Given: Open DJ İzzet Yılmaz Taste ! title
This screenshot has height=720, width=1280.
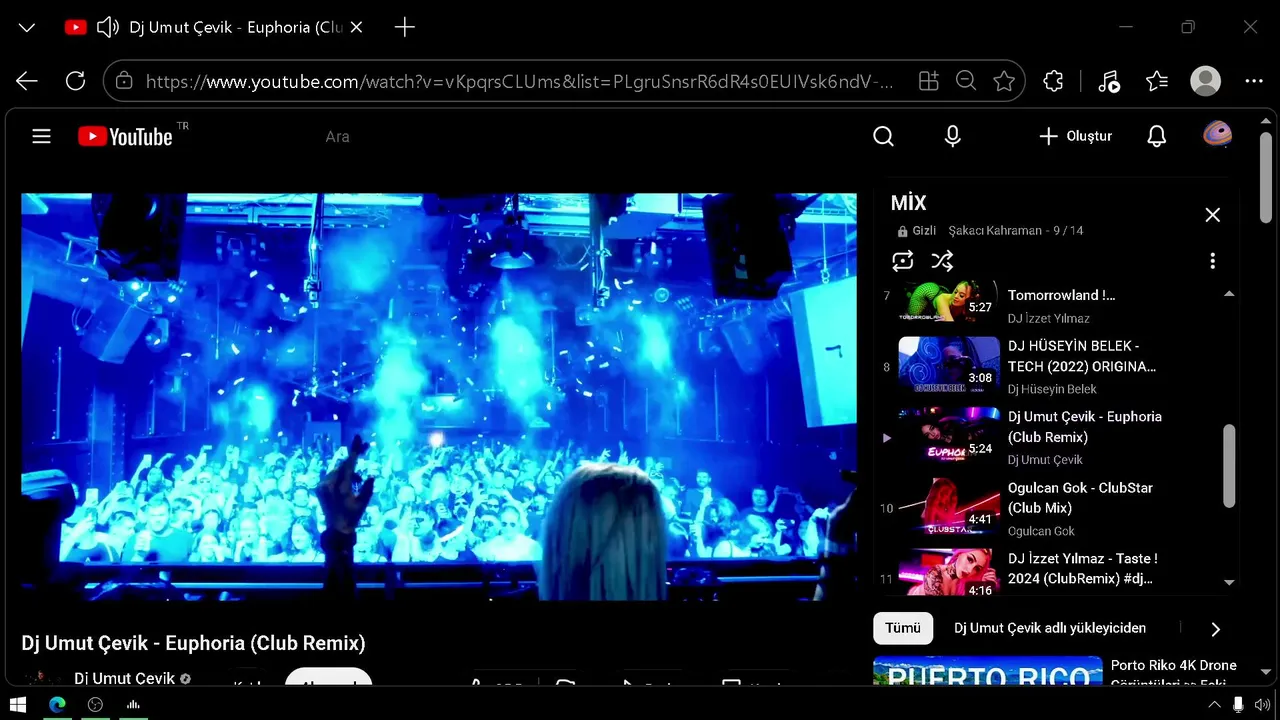Looking at the screenshot, I should [1083, 568].
